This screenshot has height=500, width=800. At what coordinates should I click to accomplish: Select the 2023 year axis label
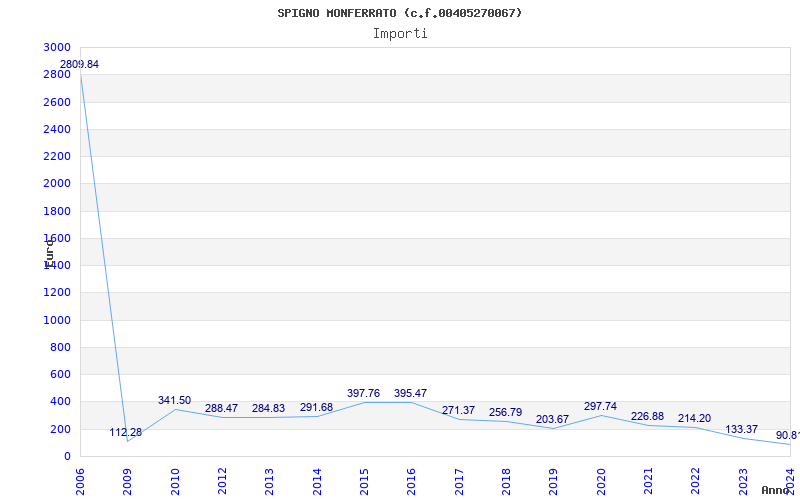[x=743, y=481]
